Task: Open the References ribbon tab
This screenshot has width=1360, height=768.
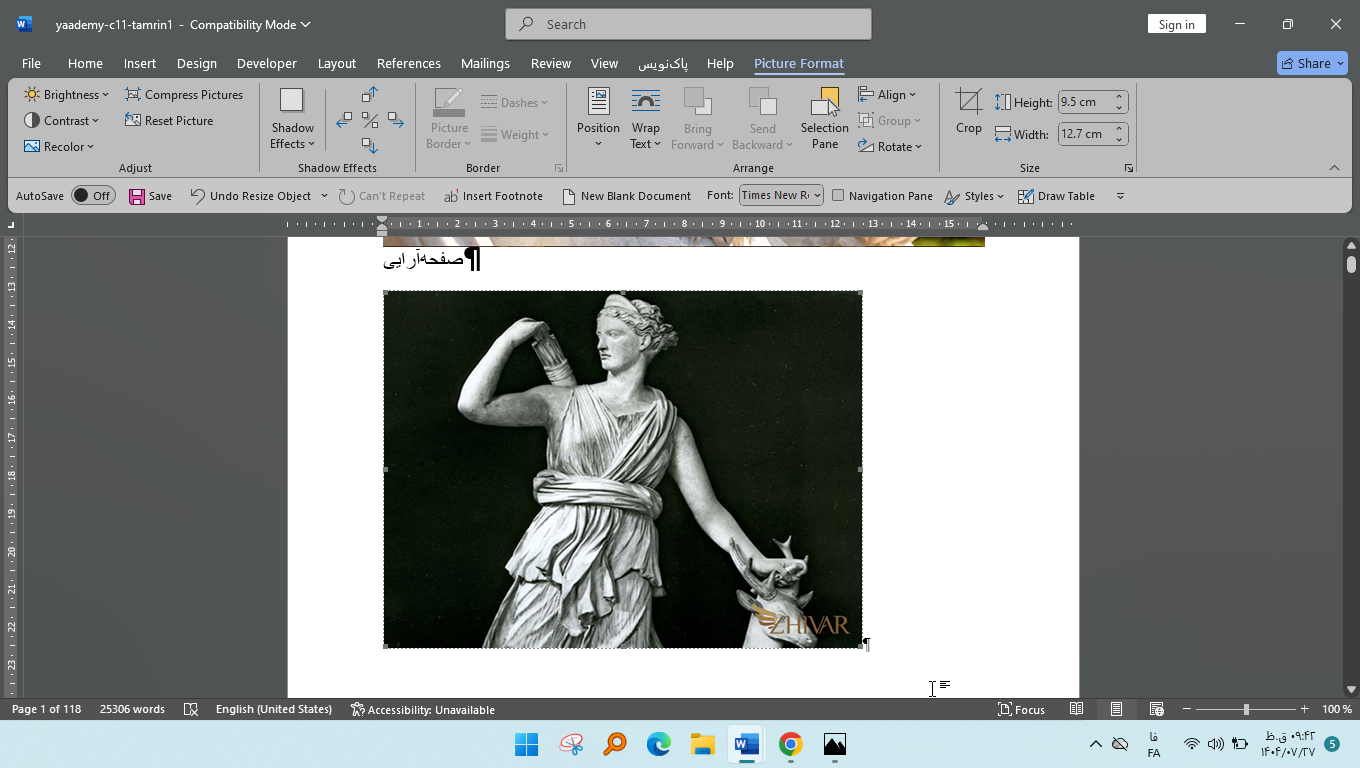Action: click(408, 63)
